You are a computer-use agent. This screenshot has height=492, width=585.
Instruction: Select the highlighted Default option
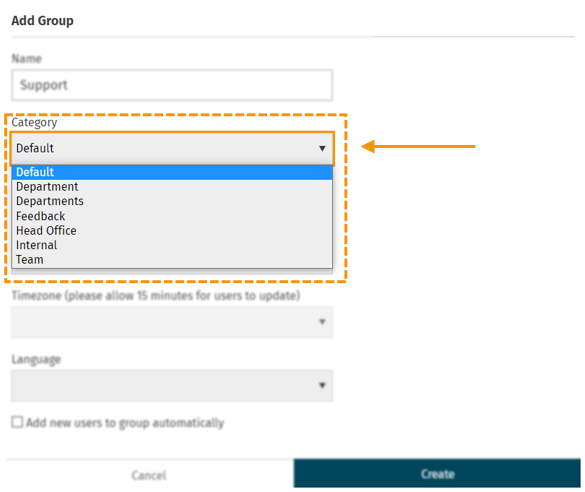click(172, 172)
